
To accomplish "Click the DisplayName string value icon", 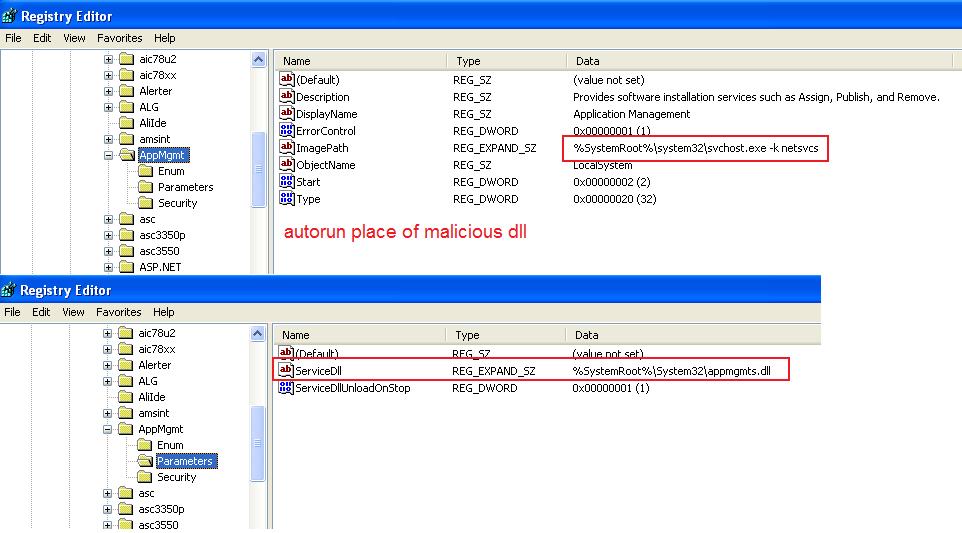I will tap(287, 113).
